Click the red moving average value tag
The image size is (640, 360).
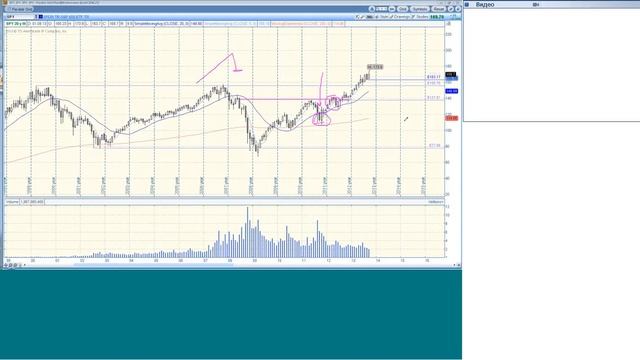click(452, 118)
